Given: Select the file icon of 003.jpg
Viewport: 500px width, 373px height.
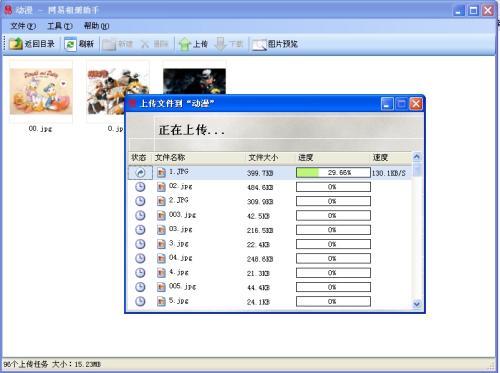Looking at the screenshot, I should click(x=161, y=215).
